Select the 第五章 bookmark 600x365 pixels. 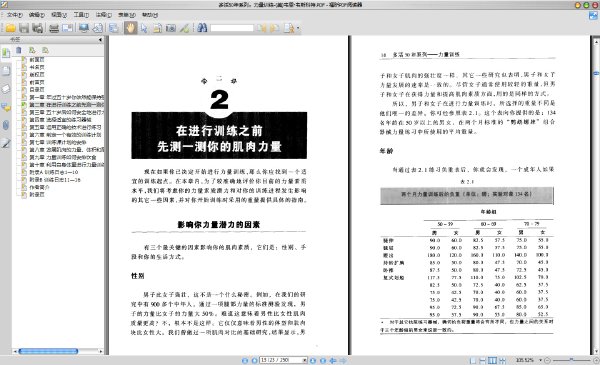coord(65,127)
